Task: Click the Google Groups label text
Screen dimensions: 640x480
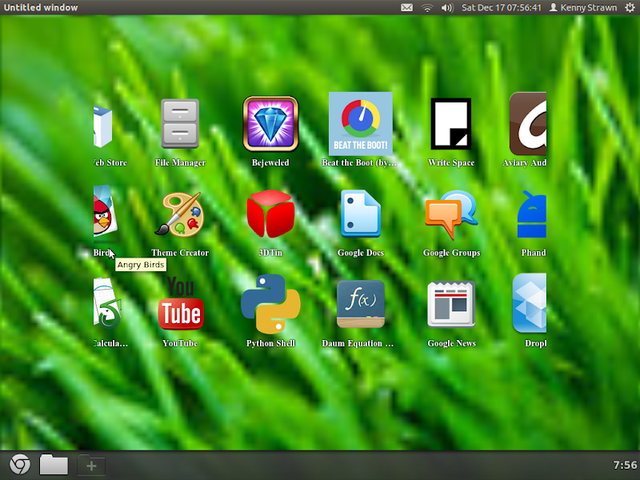Action: point(451,253)
